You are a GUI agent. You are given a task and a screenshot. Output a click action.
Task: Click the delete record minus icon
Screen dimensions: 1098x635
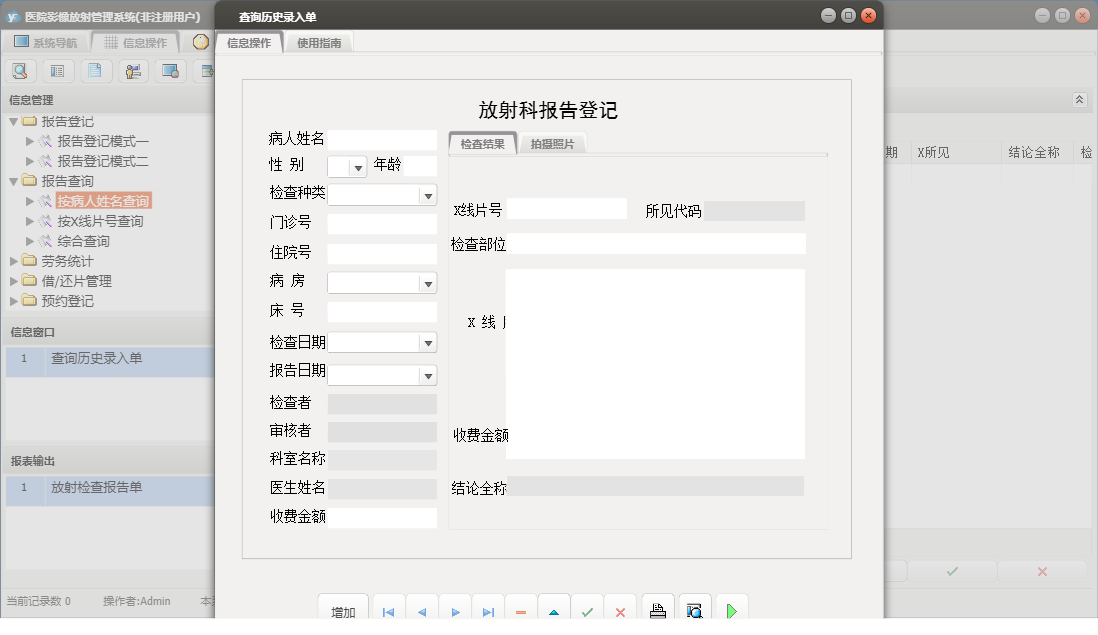(521, 609)
